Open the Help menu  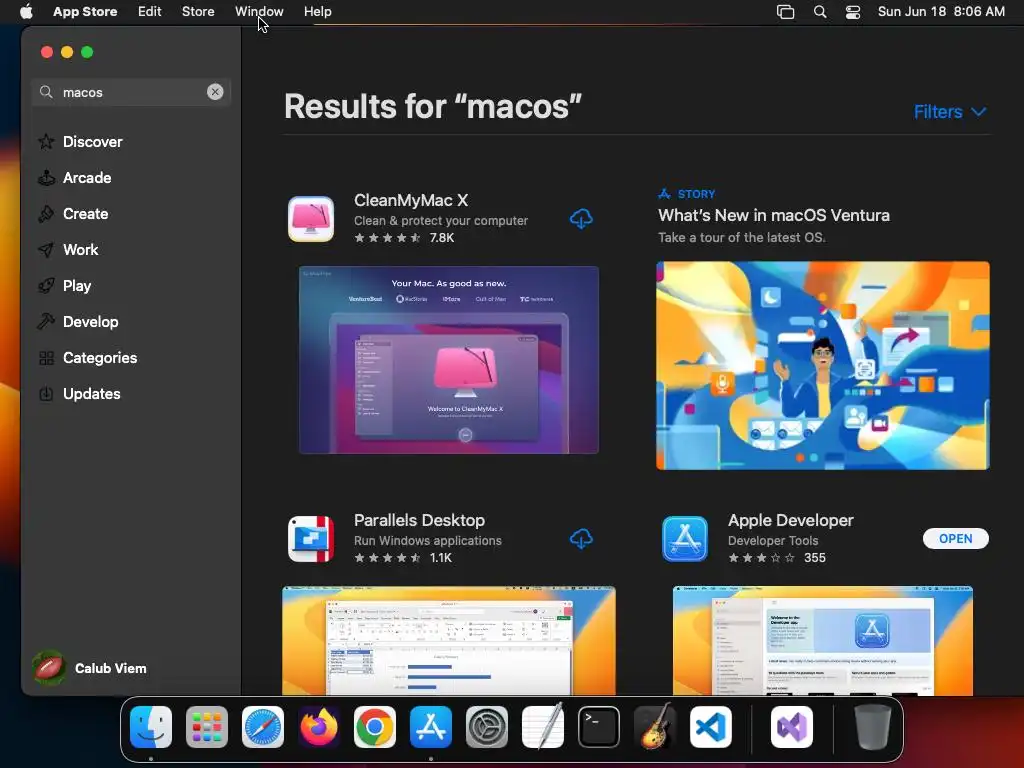pos(317,11)
